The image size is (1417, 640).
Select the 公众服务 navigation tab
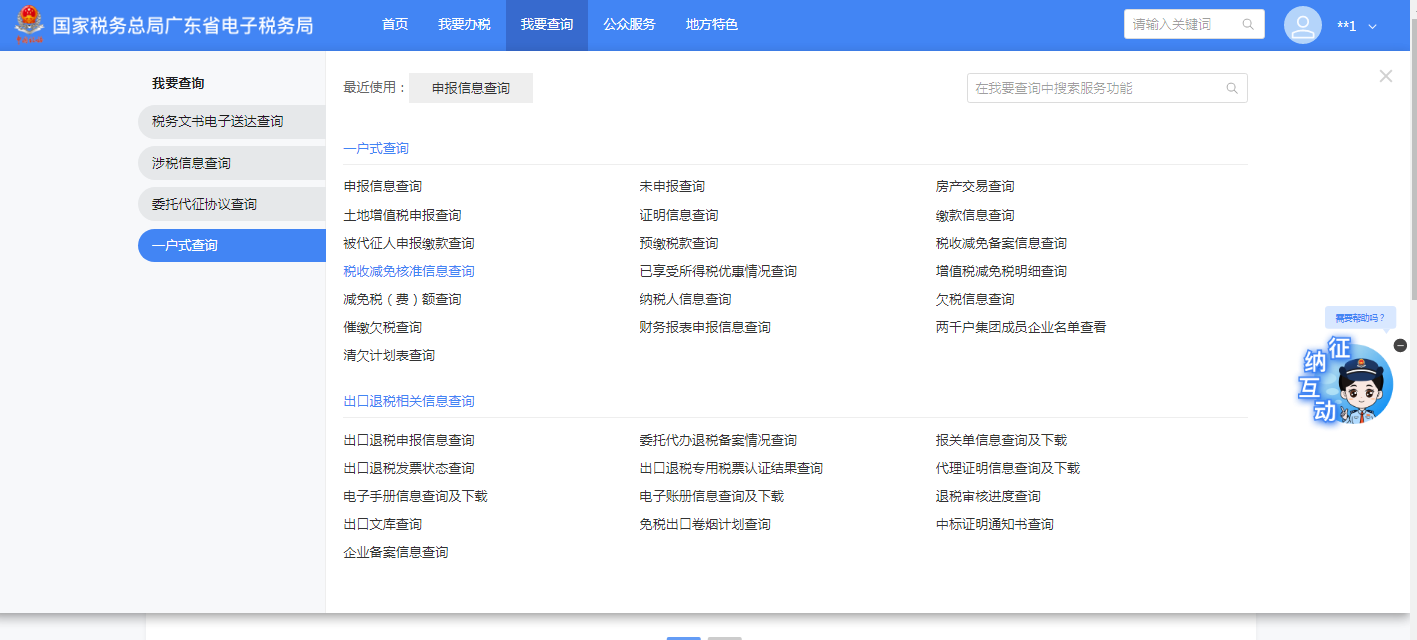point(629,25)
